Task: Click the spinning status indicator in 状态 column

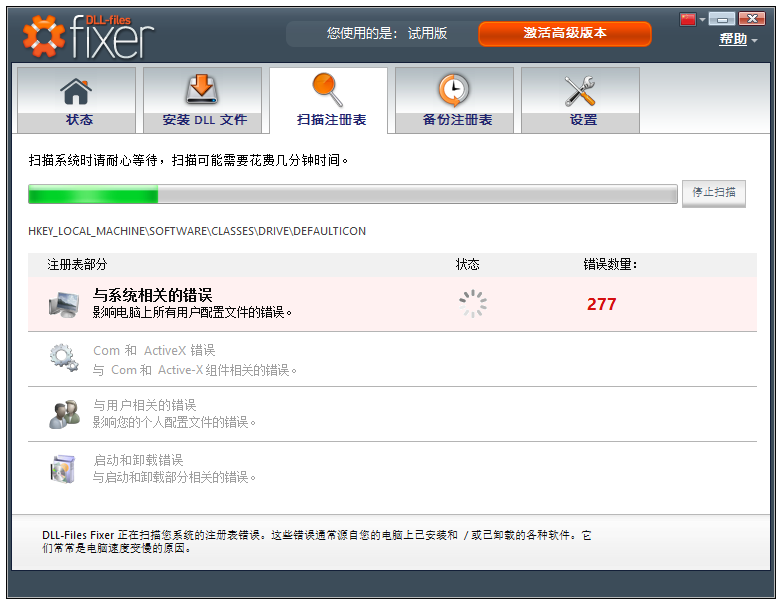Action: coord(473,304)
